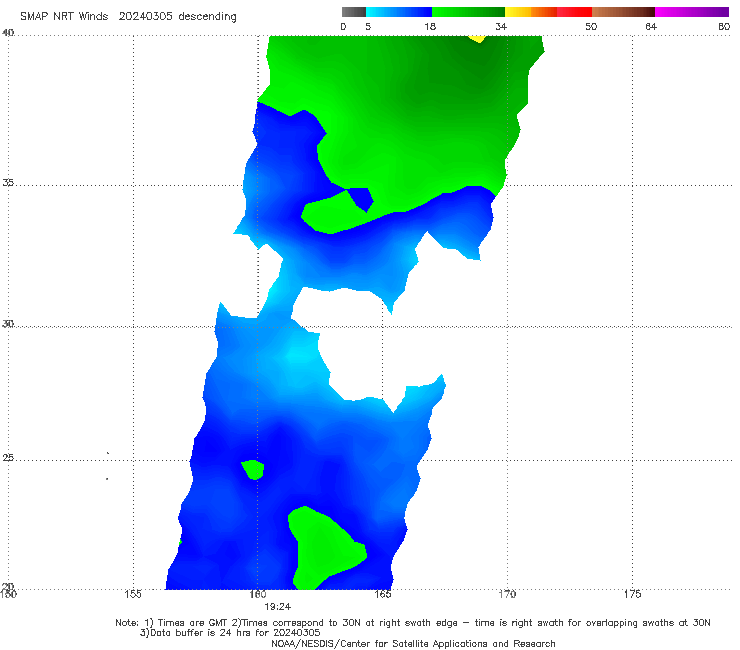The width and height of the screenshot is (740, 650).
Task: Pick the brown segment of the color bar
Action: pos(623,12)
